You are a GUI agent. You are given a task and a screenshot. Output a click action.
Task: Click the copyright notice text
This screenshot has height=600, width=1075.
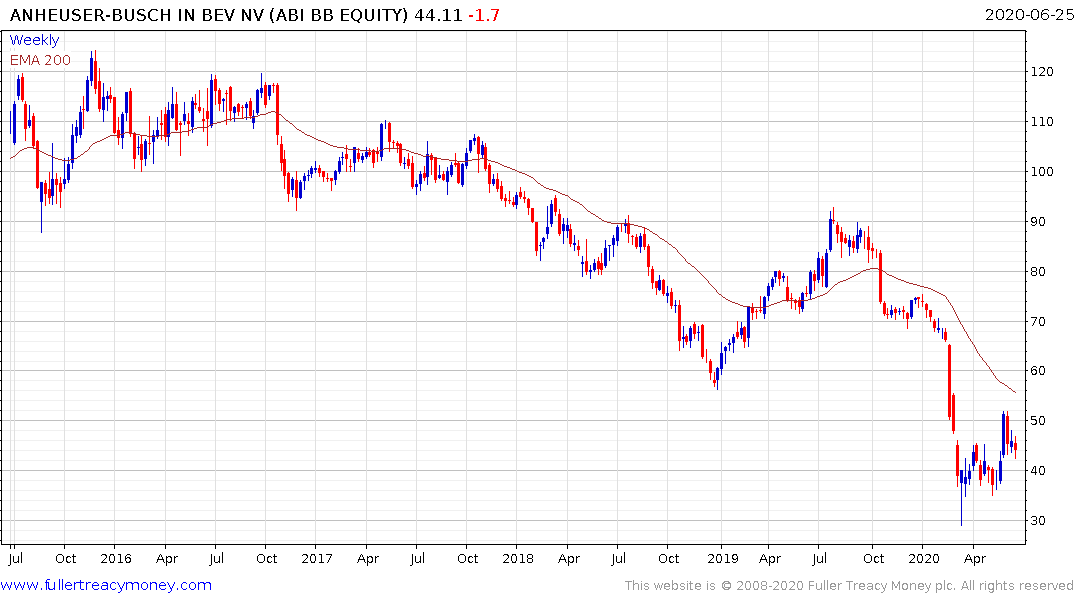pos(849,586)
